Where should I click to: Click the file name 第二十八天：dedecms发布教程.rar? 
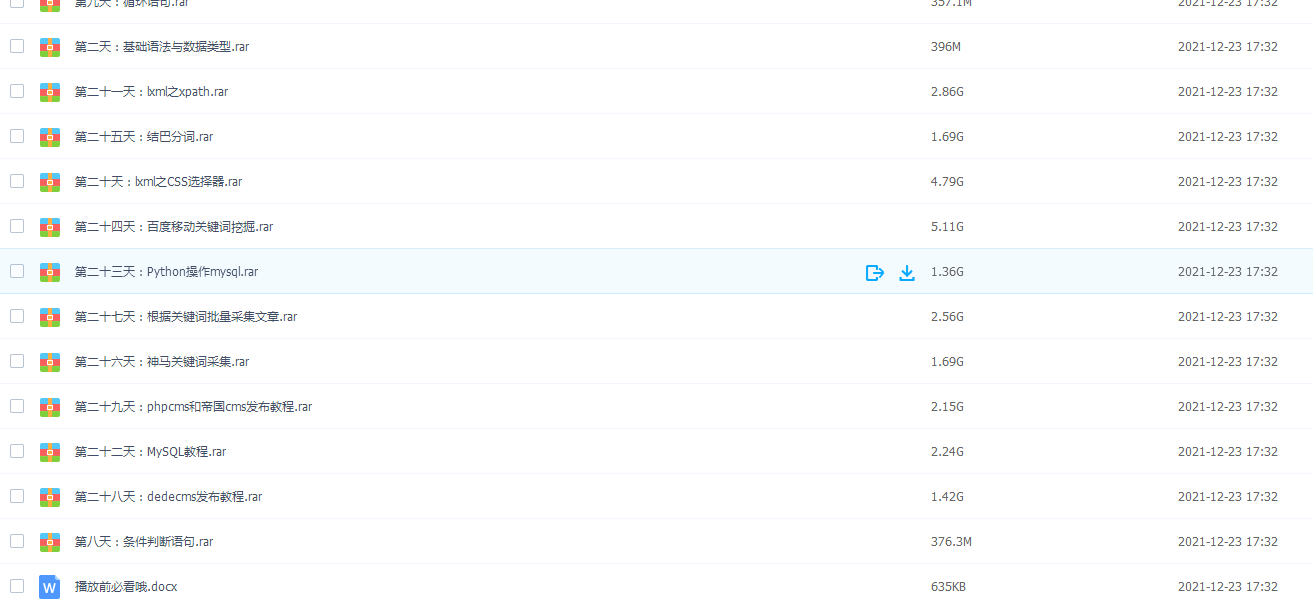169,497
